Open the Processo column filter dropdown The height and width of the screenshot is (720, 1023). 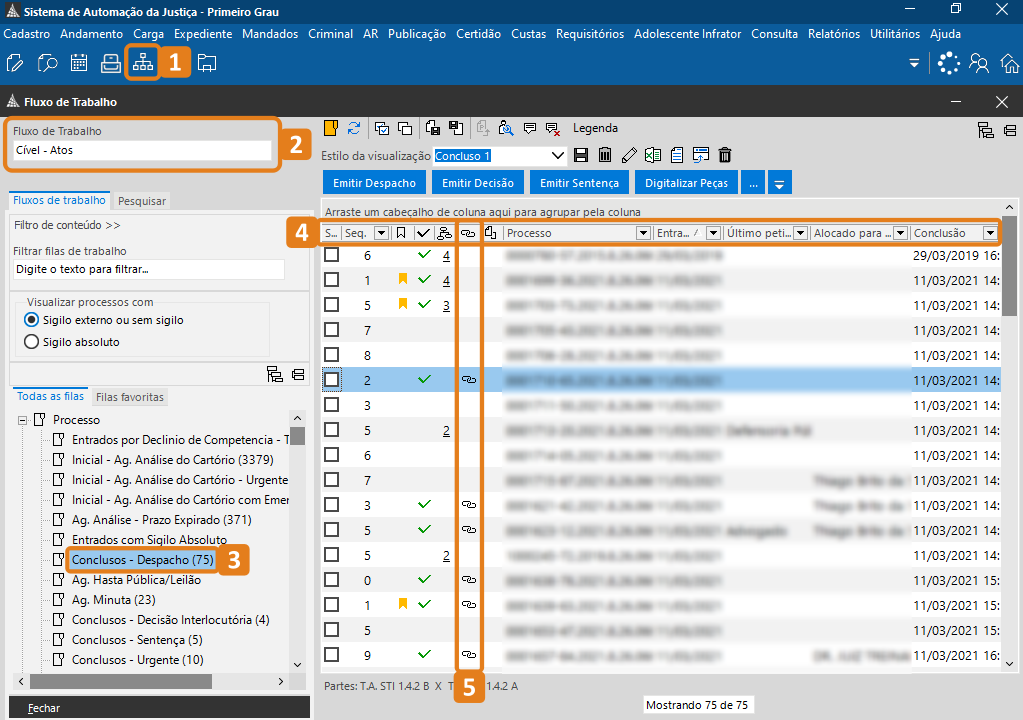click(x=643, y=233)
